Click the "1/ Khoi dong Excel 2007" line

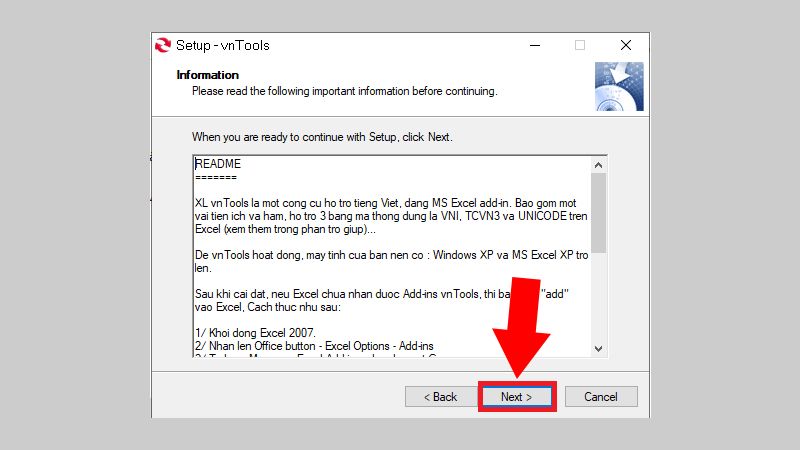(256, 331)
